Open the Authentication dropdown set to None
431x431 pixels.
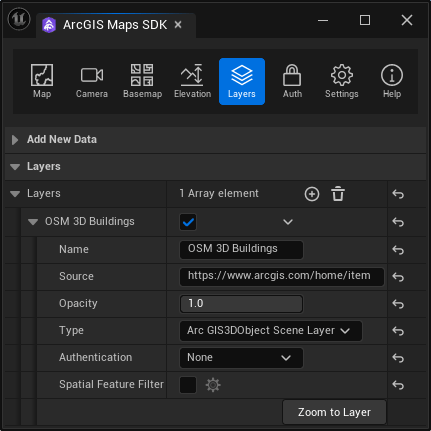coord(241,358)
